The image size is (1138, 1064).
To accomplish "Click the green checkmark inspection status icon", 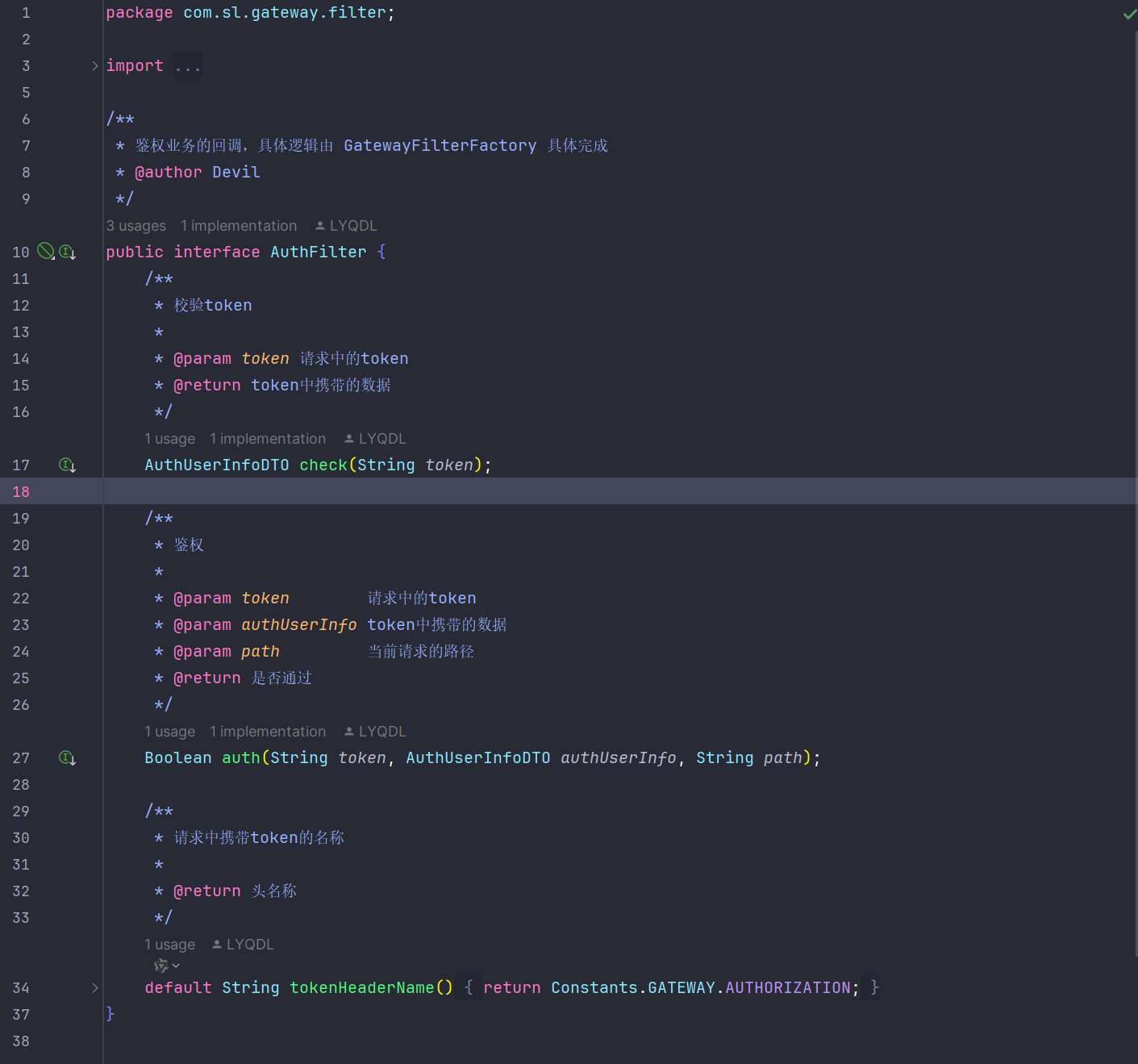I will point(1129,14).
